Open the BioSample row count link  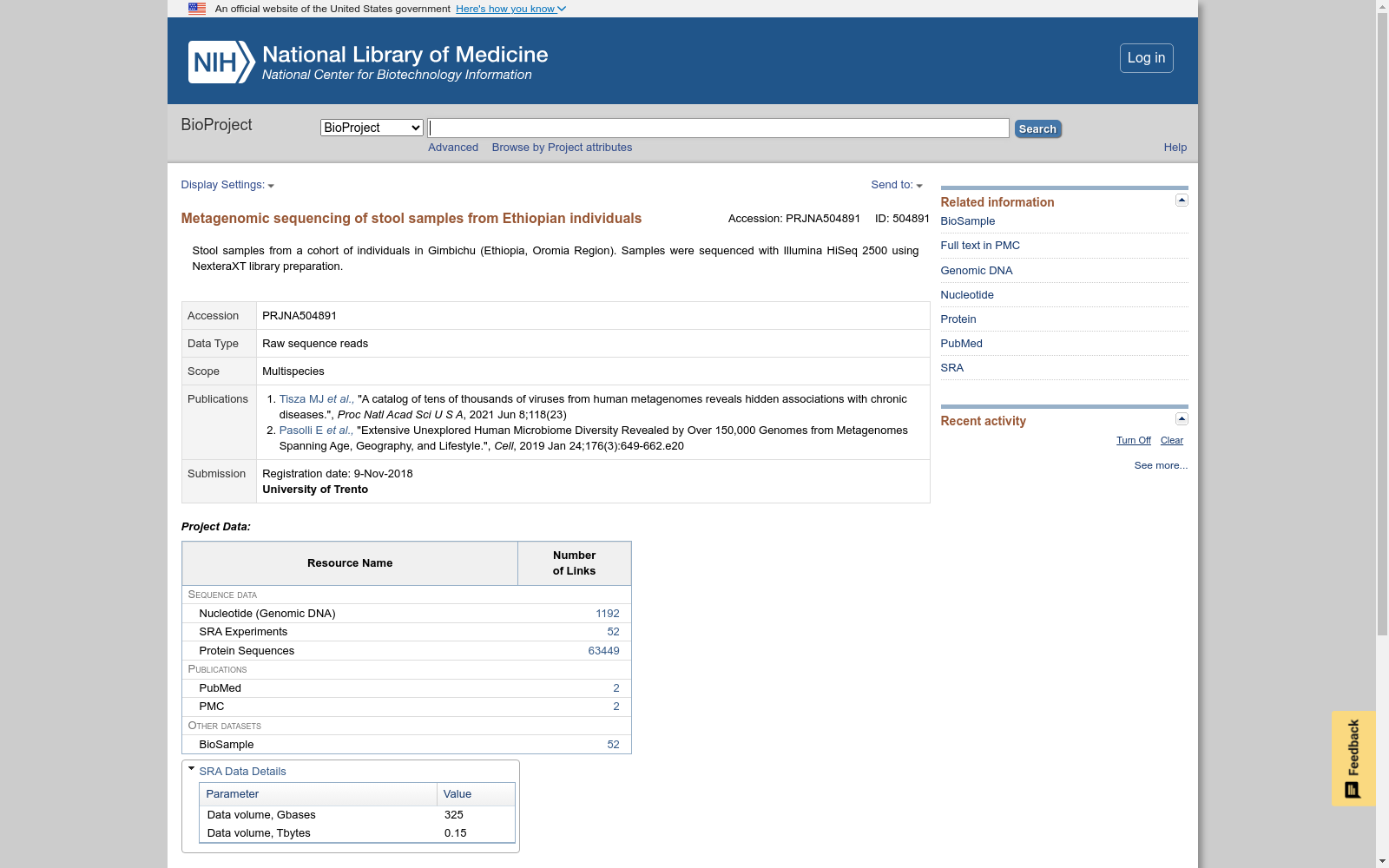click(613, 745)
